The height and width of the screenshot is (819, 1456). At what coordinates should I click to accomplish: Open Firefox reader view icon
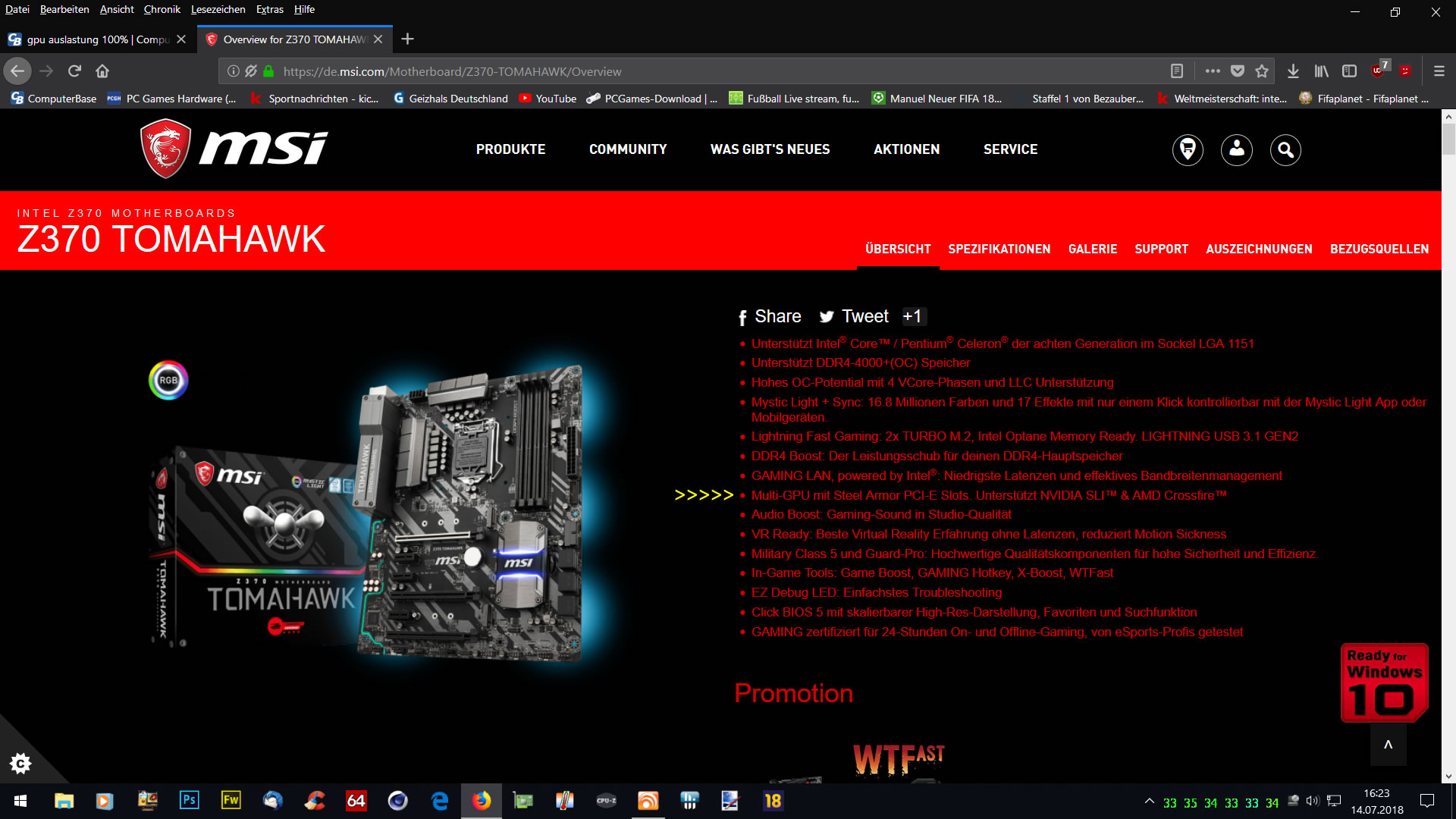[1177, 71]
